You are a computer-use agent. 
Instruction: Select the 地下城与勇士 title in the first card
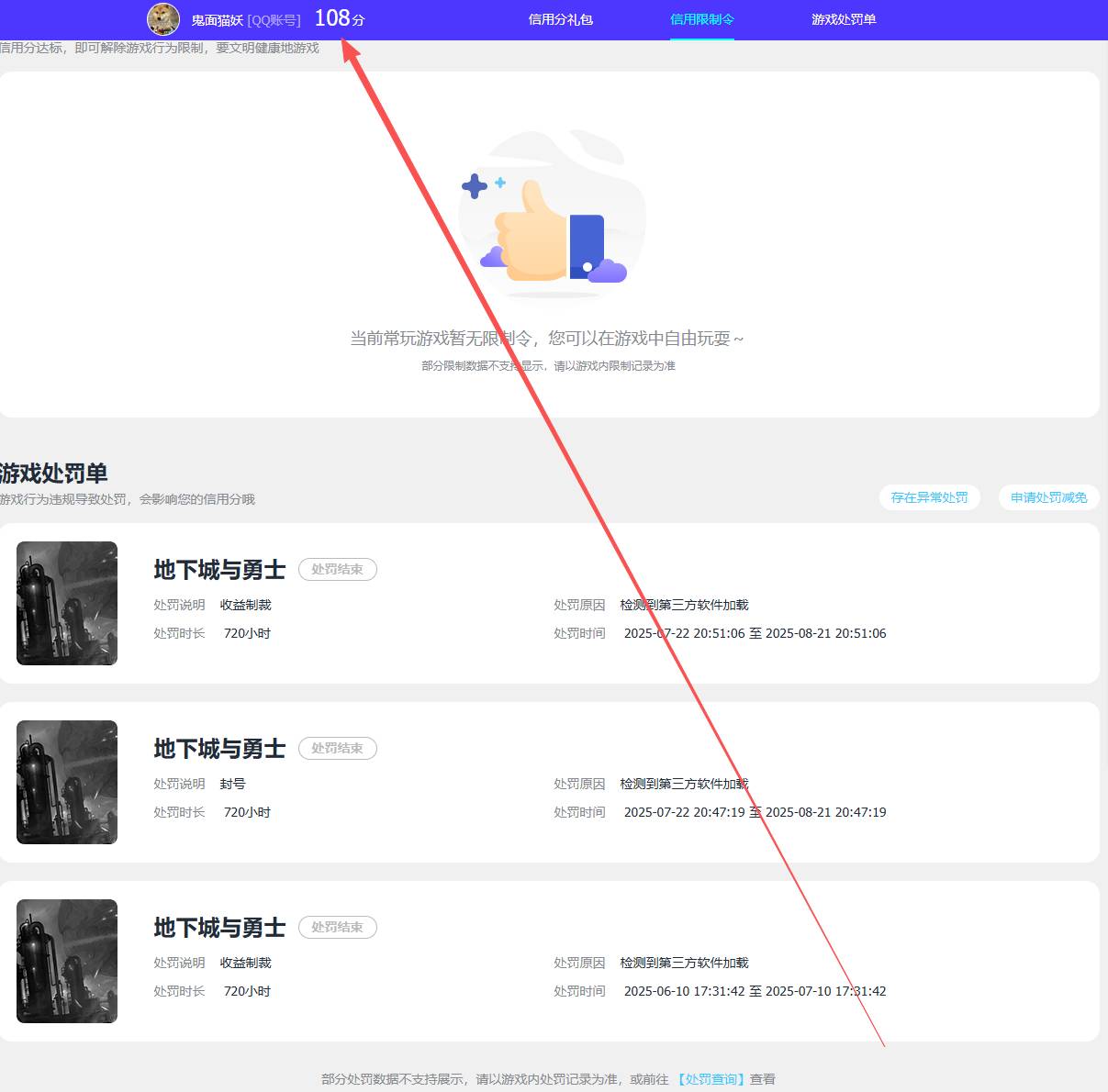pyautogui.click(x=219, y=570)
